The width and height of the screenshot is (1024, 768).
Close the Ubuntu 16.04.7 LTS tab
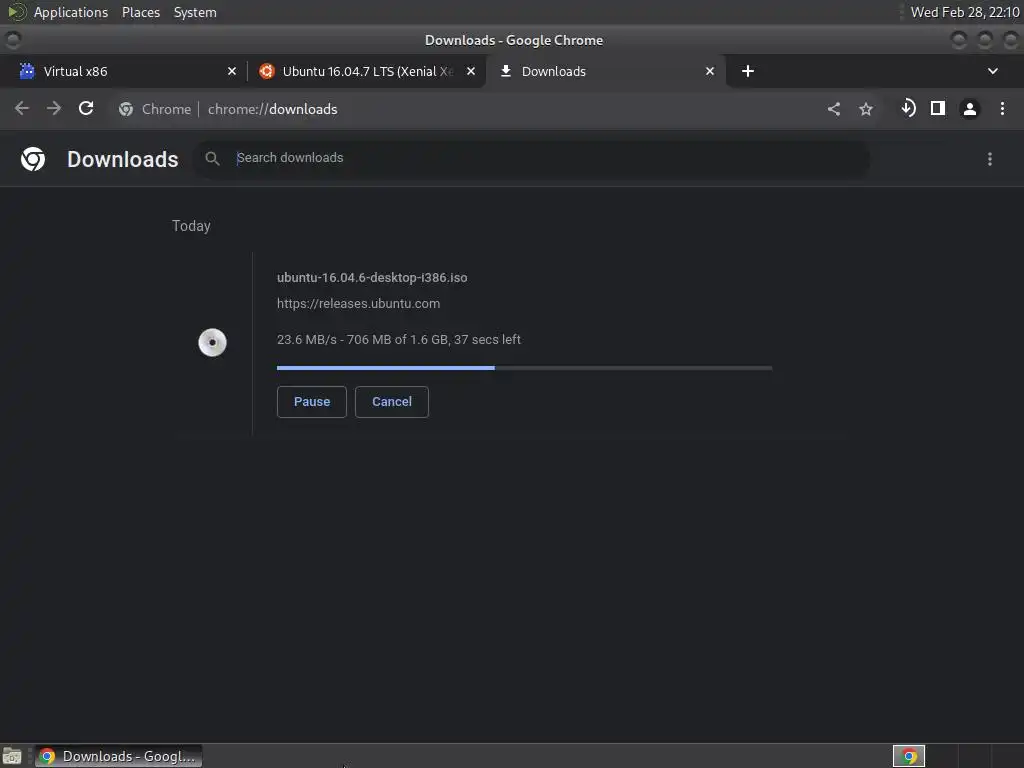point(471,71)
